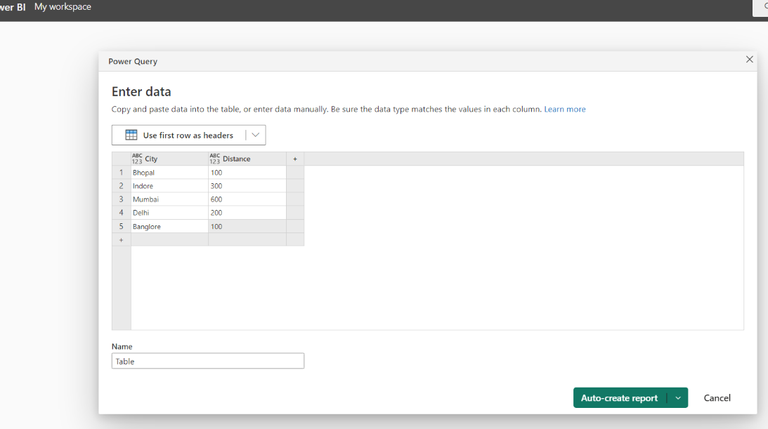Add a new row with plus icon
The width and height of the screenshot is (768, 429).
pyautogui.click(x=121, y=240)
